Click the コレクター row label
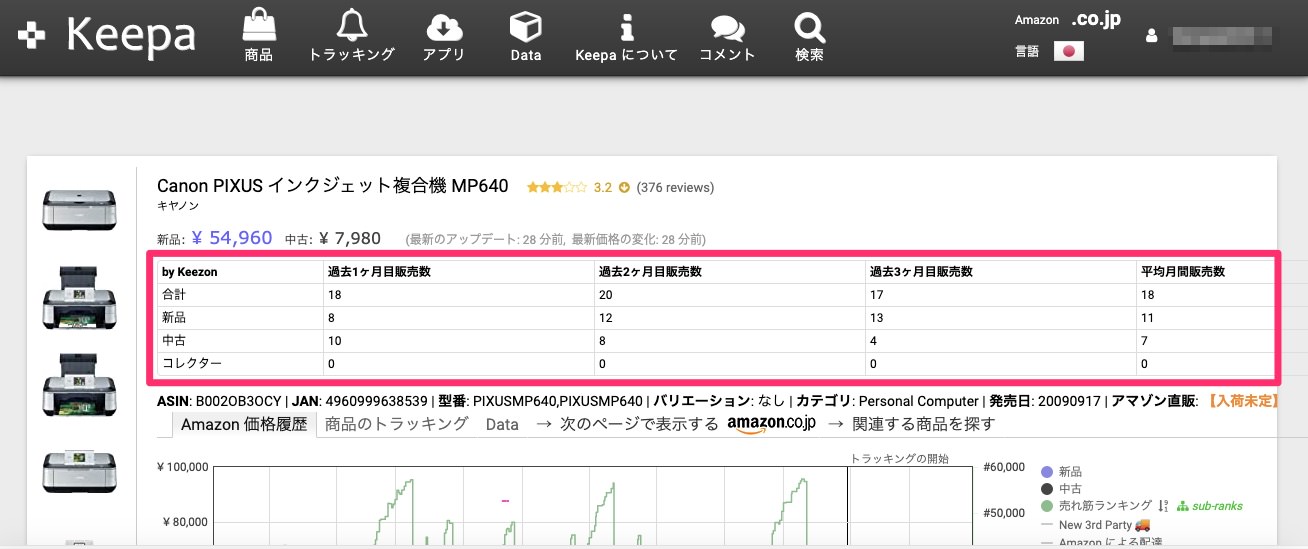The image size is (1308, 549). (x=192, y=362)
